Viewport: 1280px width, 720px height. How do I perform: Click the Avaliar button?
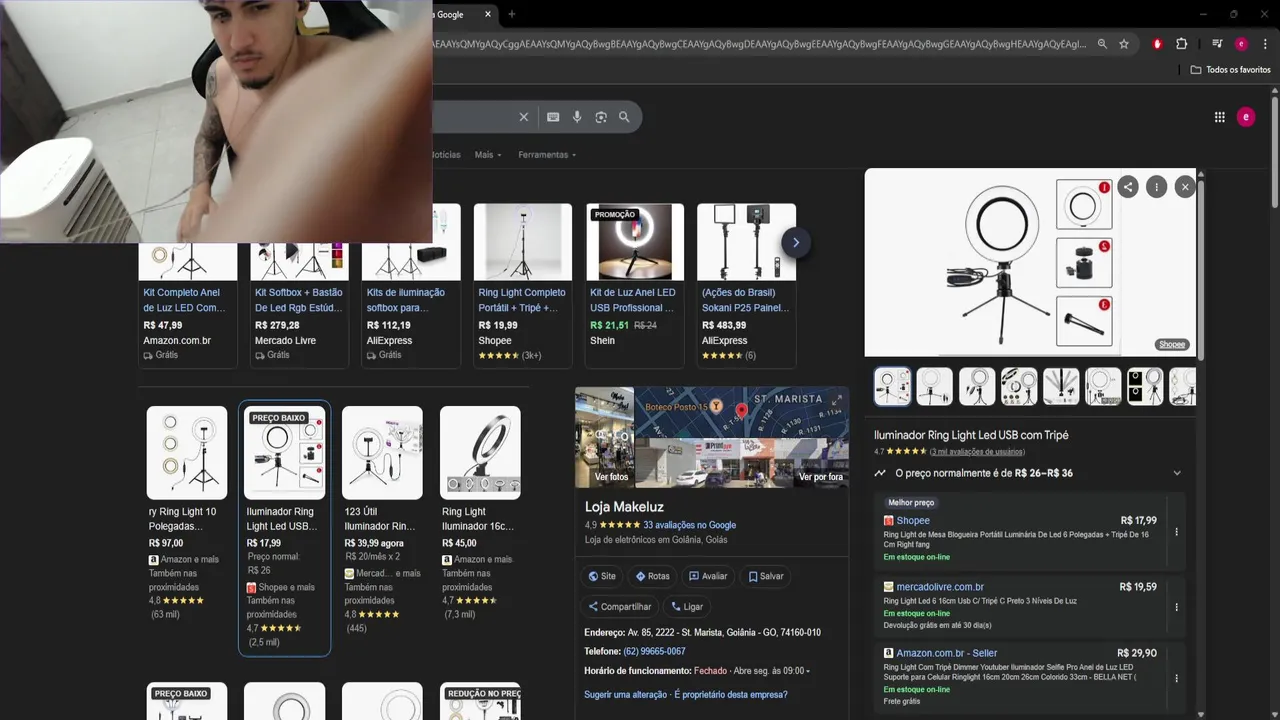tap(708, 576)
